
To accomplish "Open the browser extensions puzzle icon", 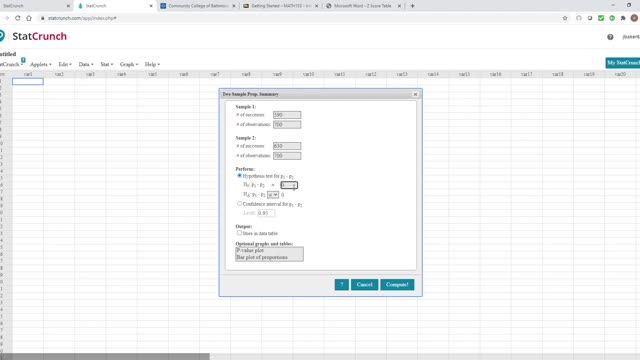I will coord(623,18).
